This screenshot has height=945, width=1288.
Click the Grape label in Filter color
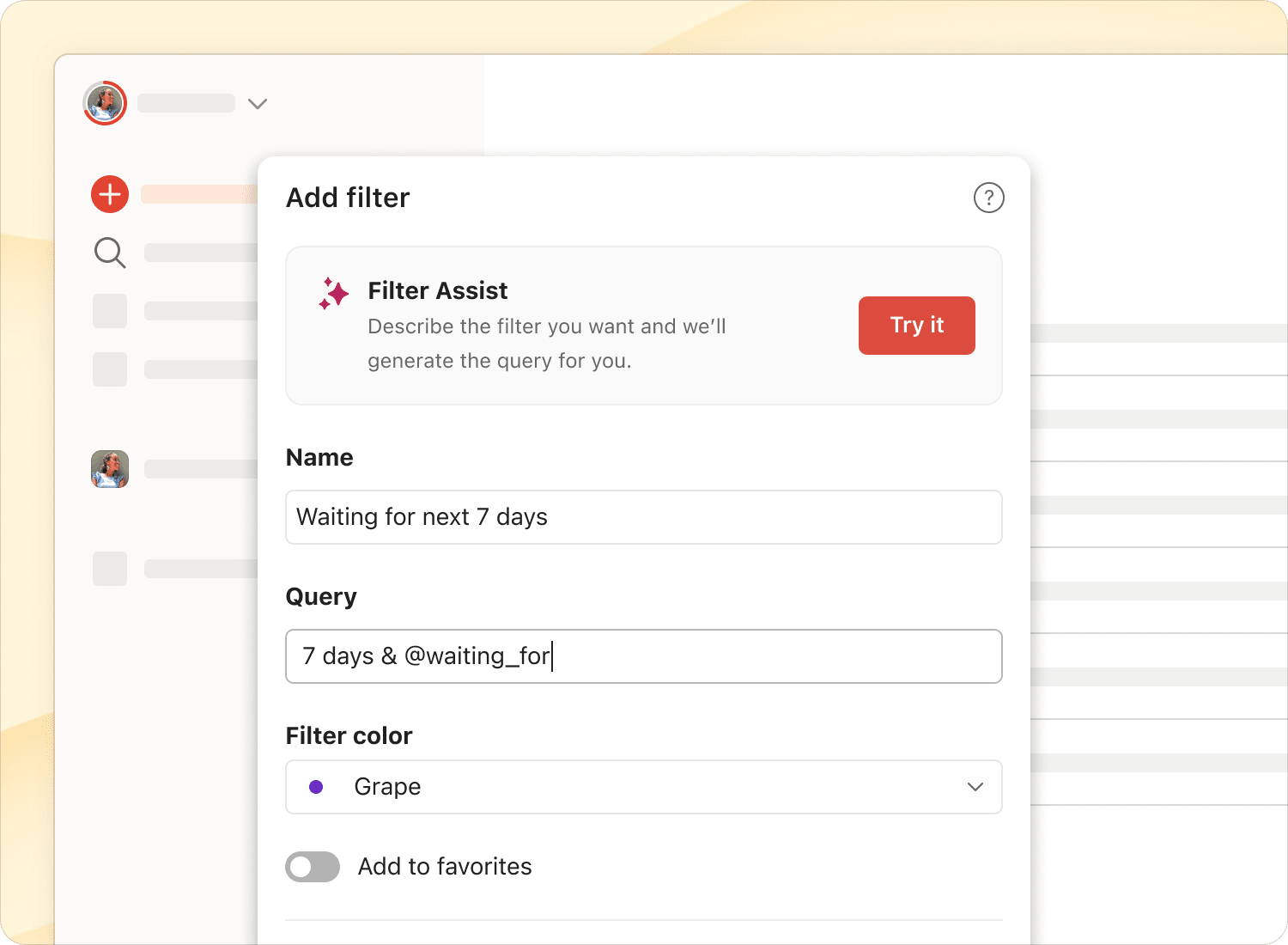(387, 787)
